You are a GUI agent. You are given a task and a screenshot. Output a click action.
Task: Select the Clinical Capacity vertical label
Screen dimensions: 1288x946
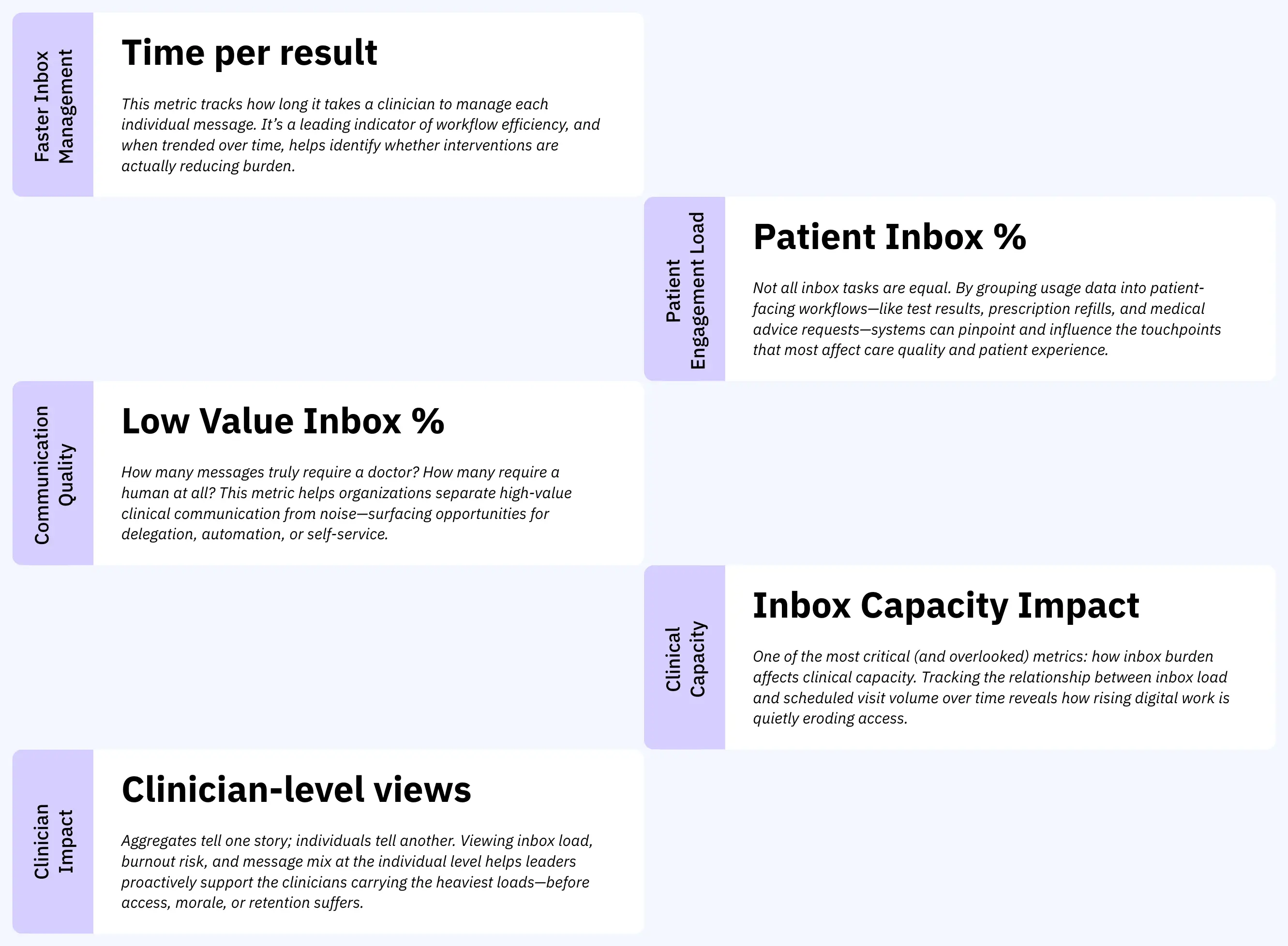click(685, 659)
